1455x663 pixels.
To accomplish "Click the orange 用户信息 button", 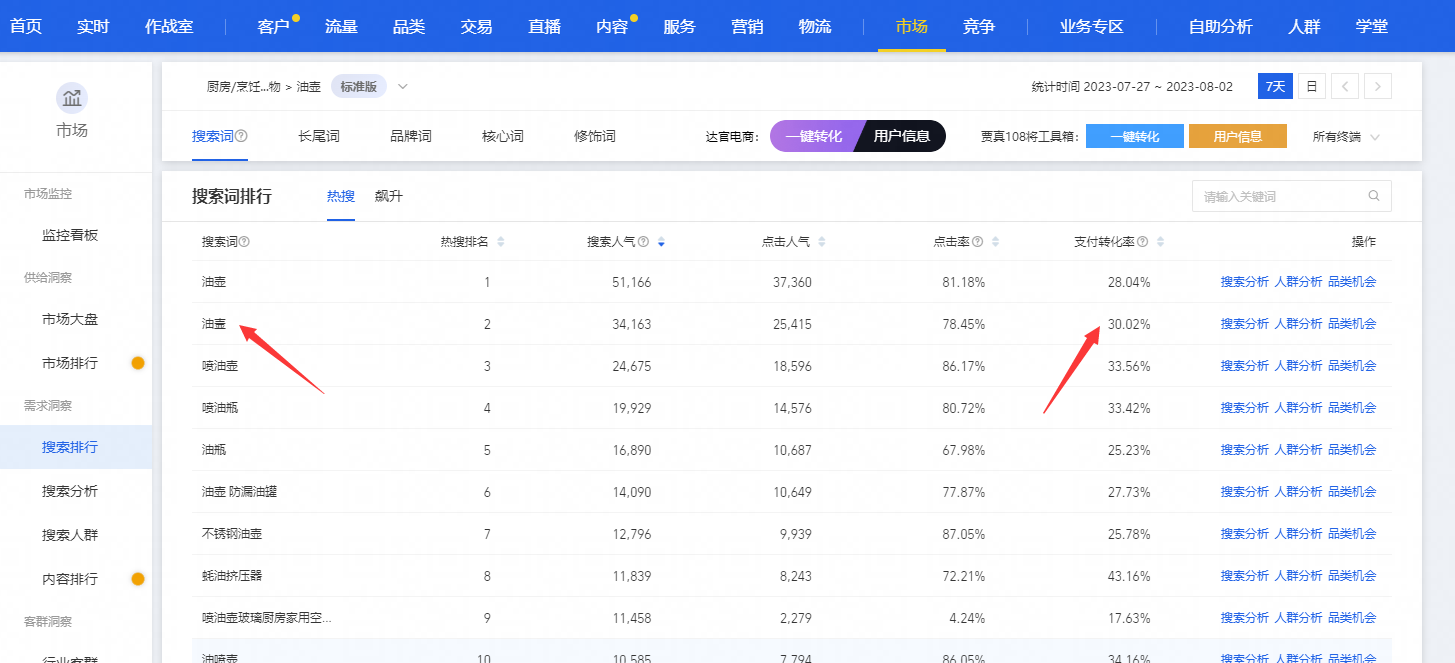I will coord(1237,137).
